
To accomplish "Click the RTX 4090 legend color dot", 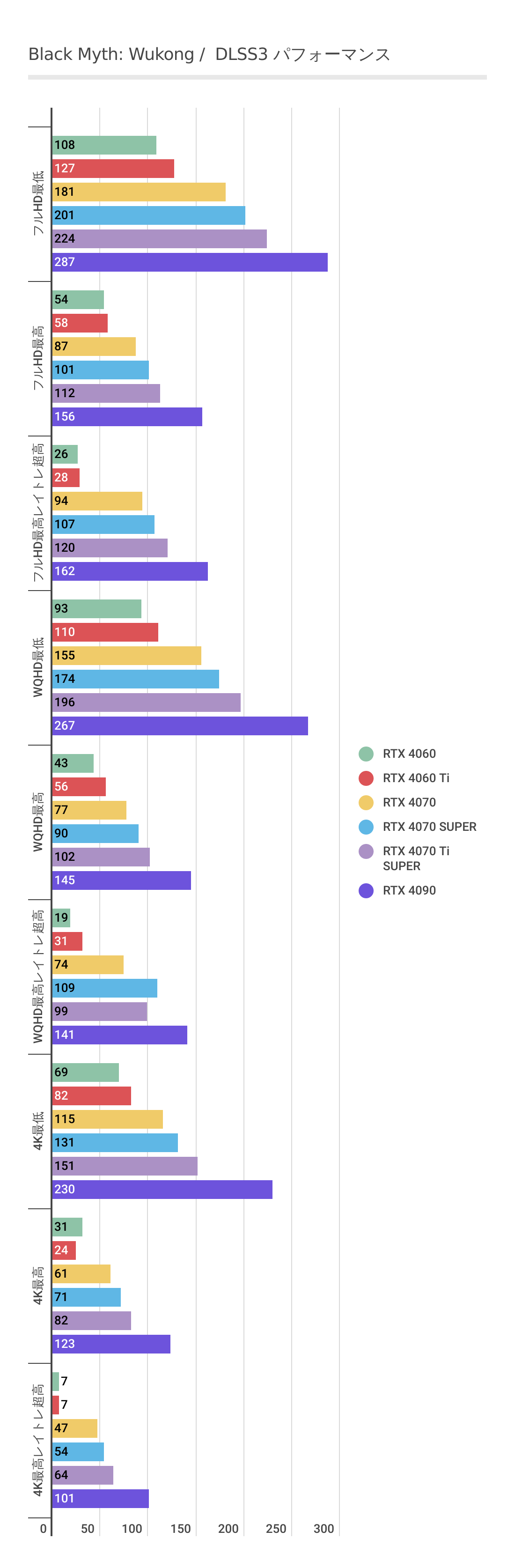I will pyautogui.click(x=366, y=890).
